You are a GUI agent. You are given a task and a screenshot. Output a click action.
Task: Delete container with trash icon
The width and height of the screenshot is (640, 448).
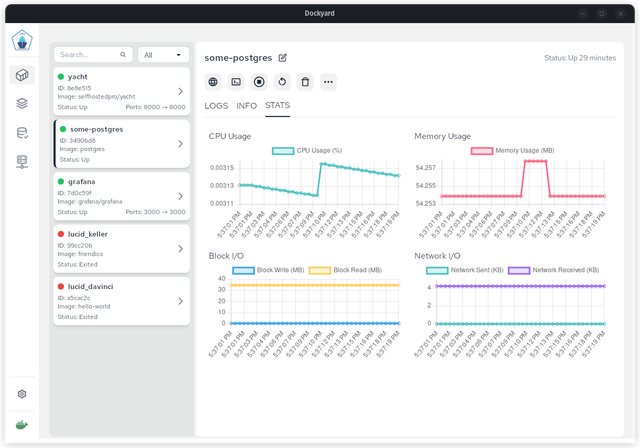[x=305, y=82]
